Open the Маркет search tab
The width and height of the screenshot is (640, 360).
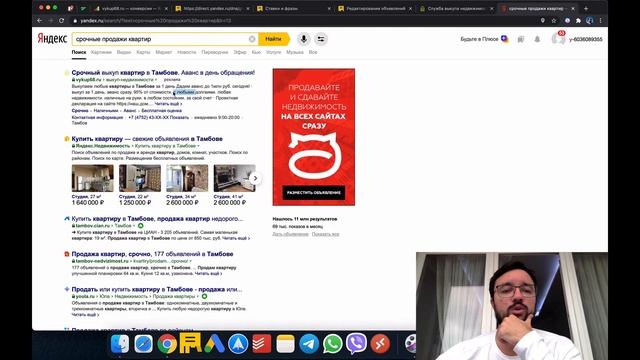(x=164, y=52)
